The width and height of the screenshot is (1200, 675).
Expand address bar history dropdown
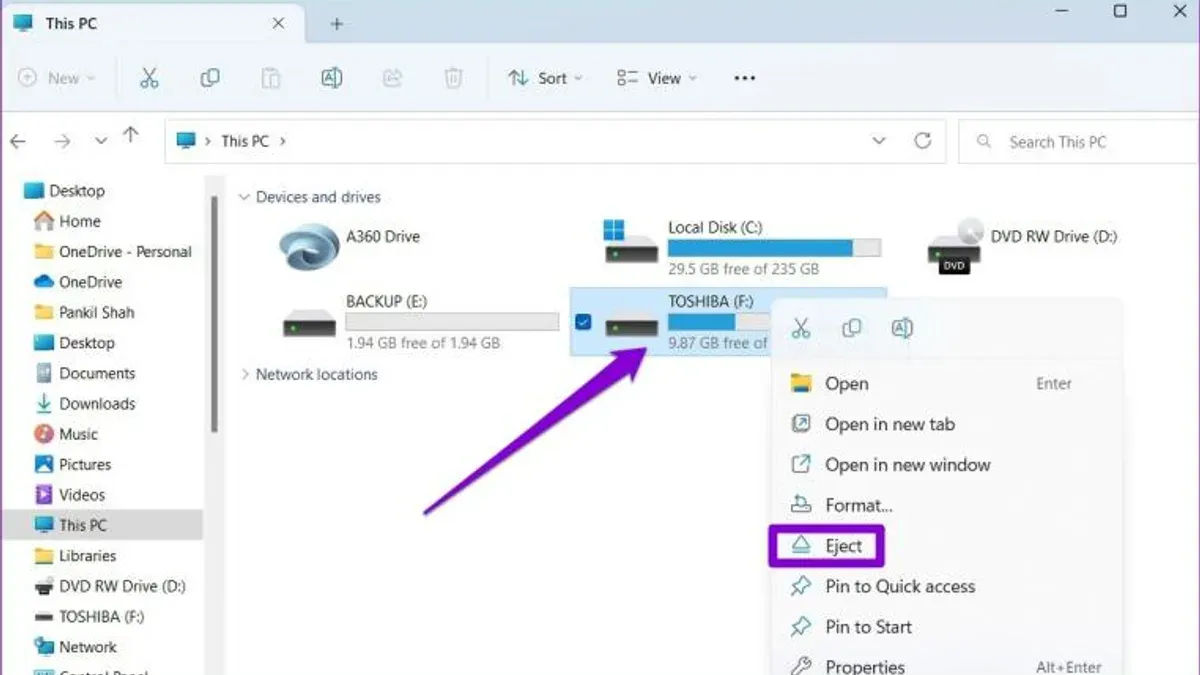[879, 141]
